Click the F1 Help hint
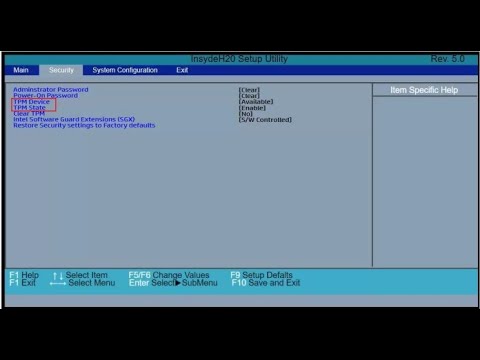480x360 pixels. [x=24, y=275]
